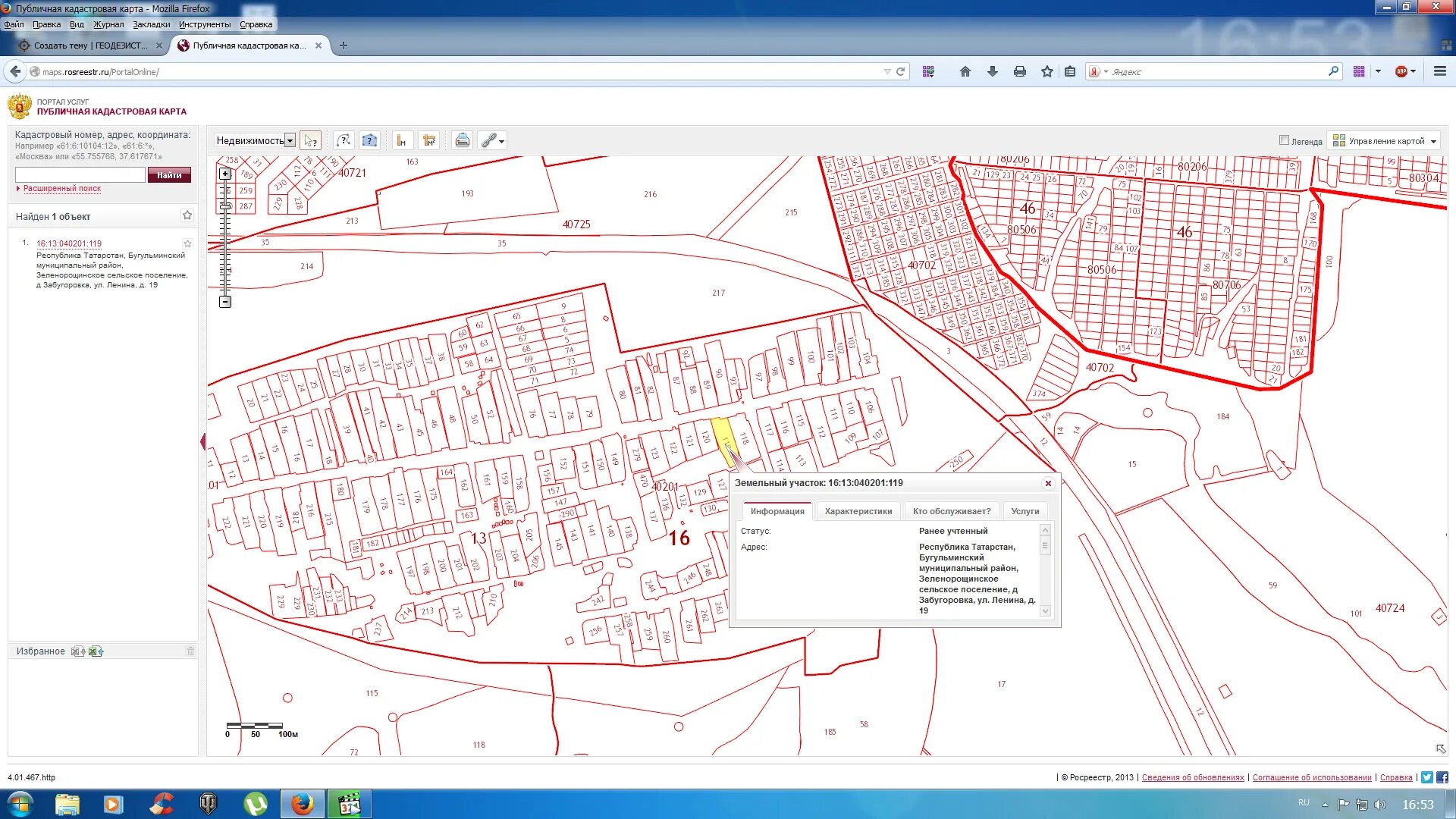Toggle map overview with corner arrow
This screenshot has height=819, width=1456.
1440,748
